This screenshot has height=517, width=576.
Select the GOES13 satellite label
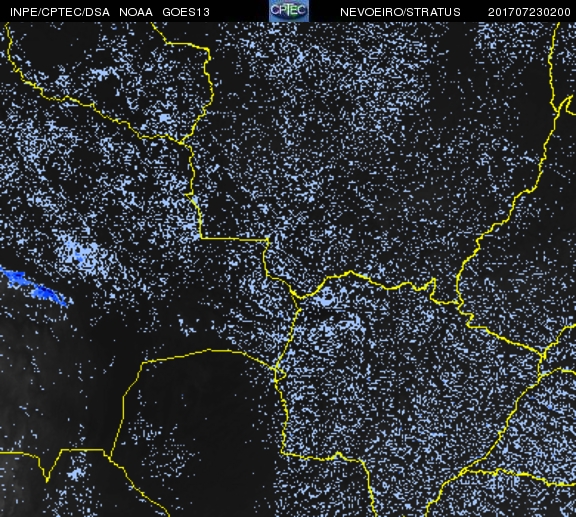click(186, 12)
